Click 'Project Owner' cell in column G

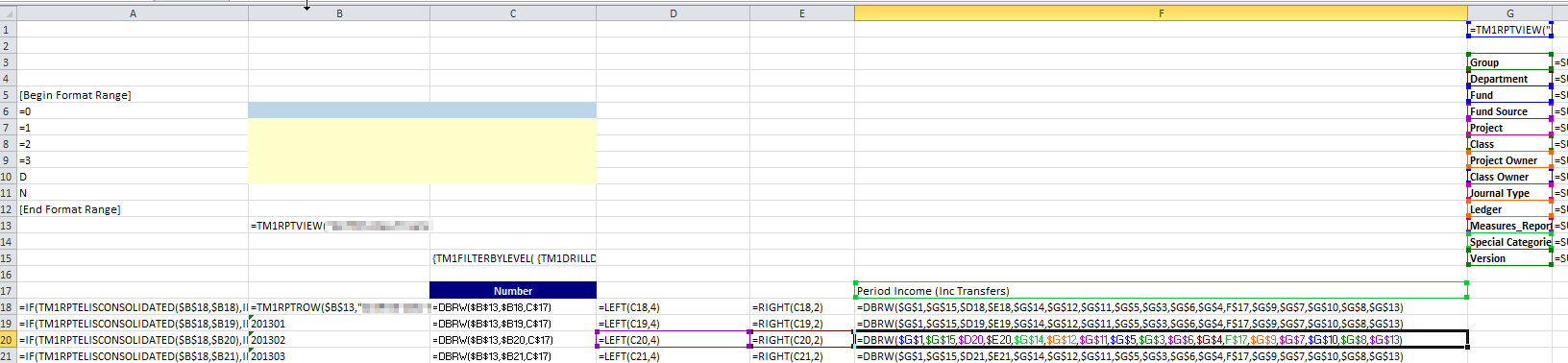coord(1509,160)
